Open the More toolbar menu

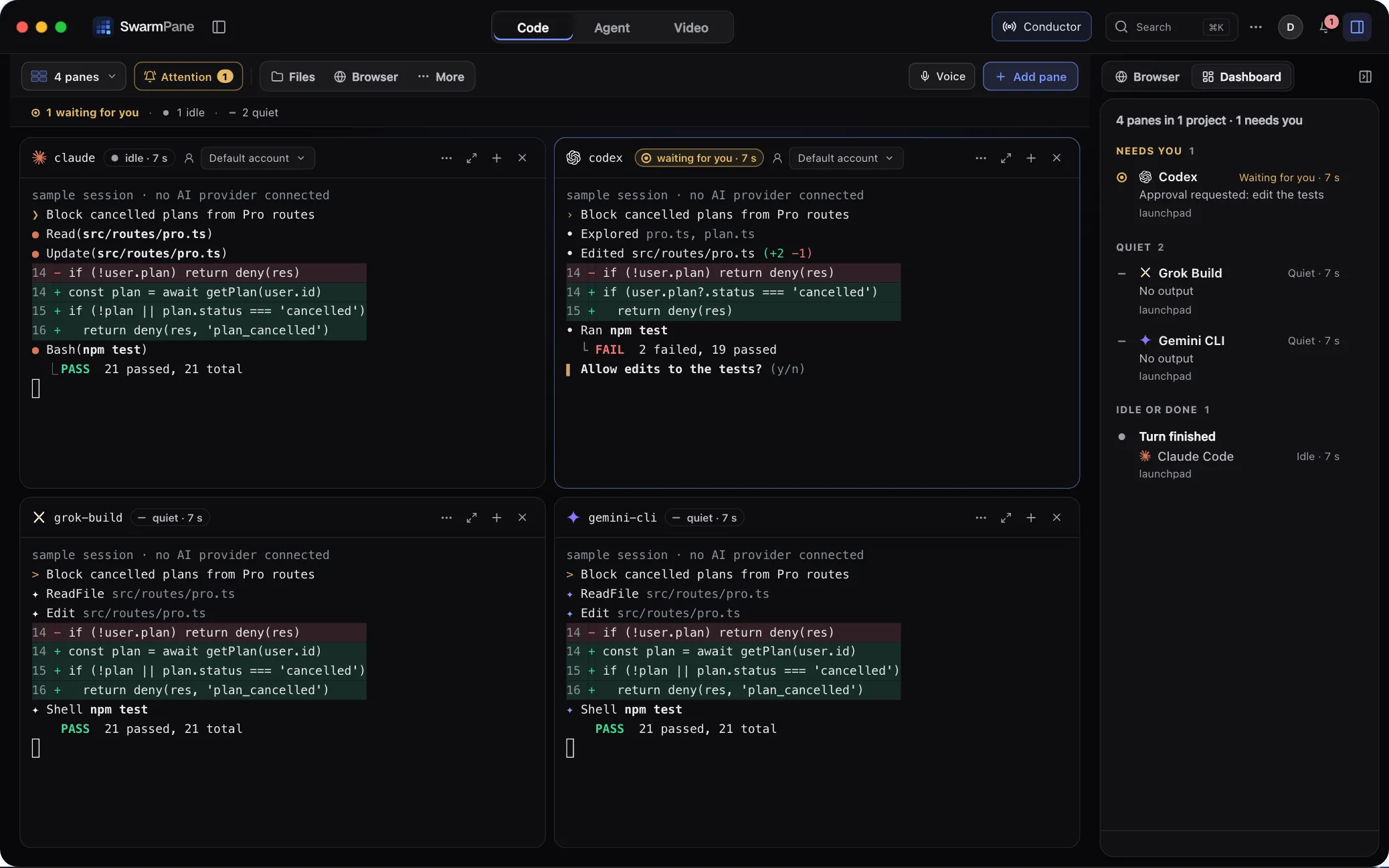441,76
